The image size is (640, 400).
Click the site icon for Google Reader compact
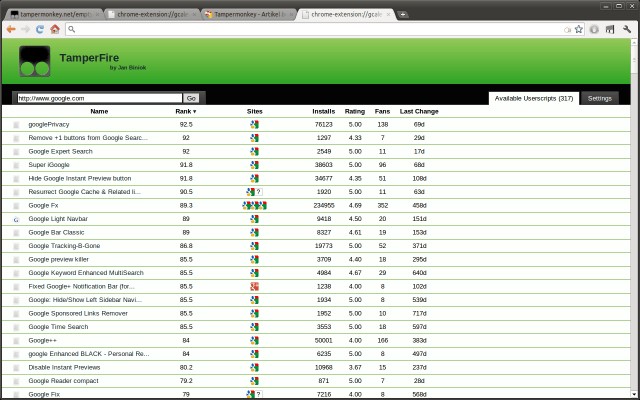(x=254, y=381)
